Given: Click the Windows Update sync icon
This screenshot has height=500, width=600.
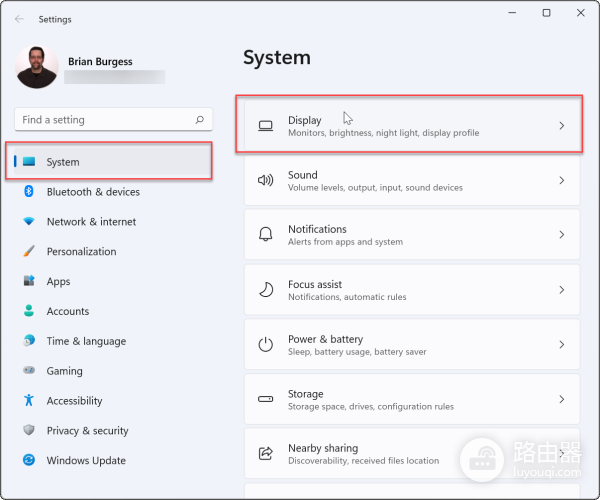Looking at the screenshot, I should click(29, 461).
